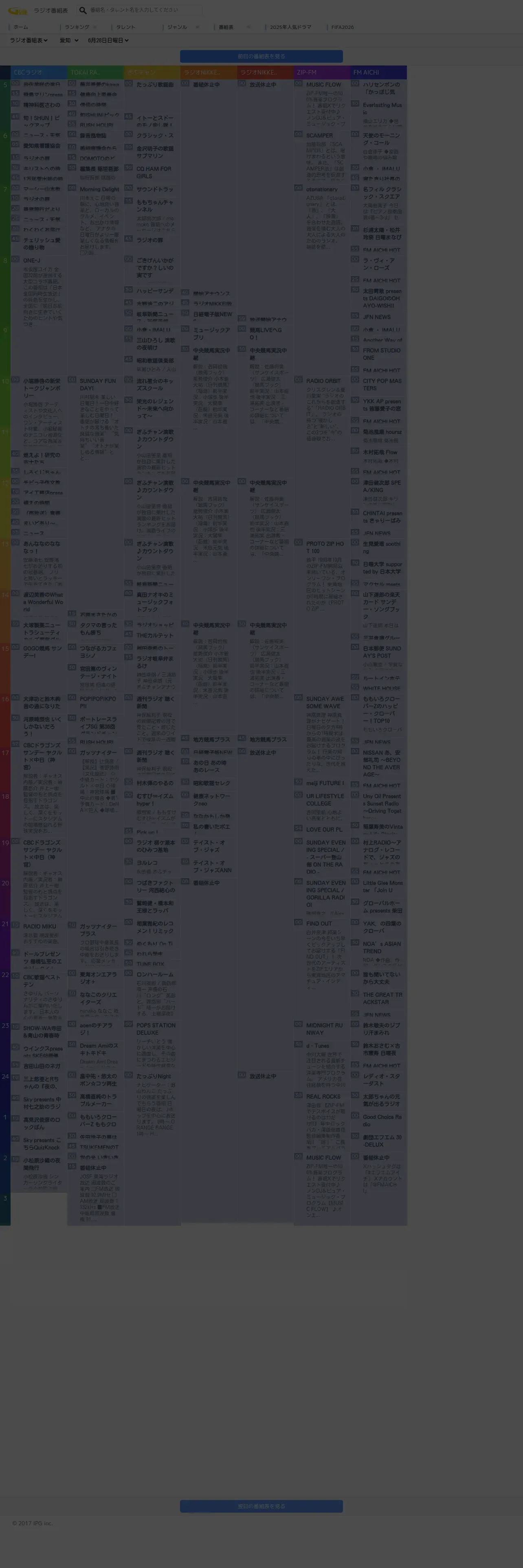Open the ヨルレコ program

pyautogui.click(x=147, y=863)
